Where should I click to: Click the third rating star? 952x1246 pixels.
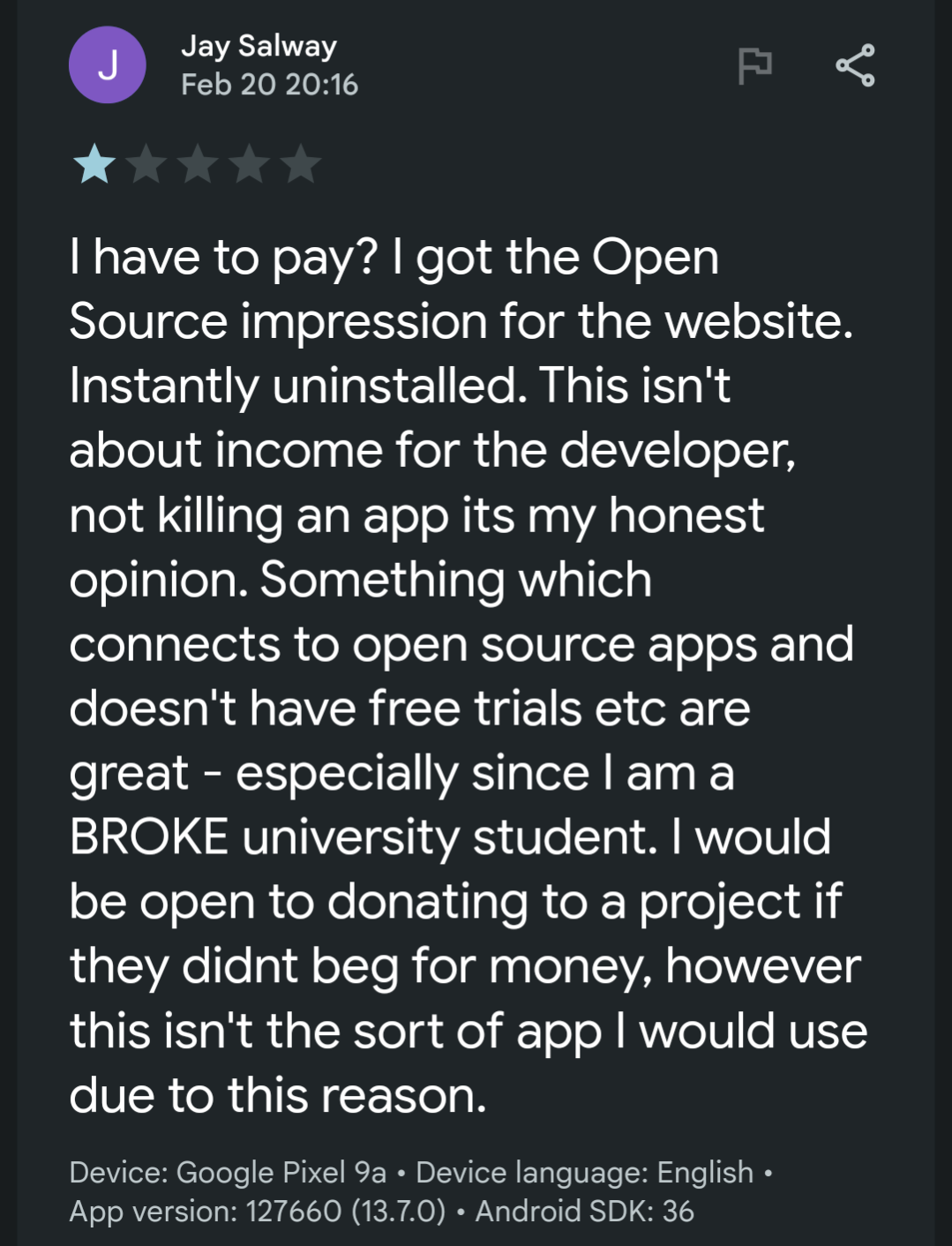click(x=198, y=165)
